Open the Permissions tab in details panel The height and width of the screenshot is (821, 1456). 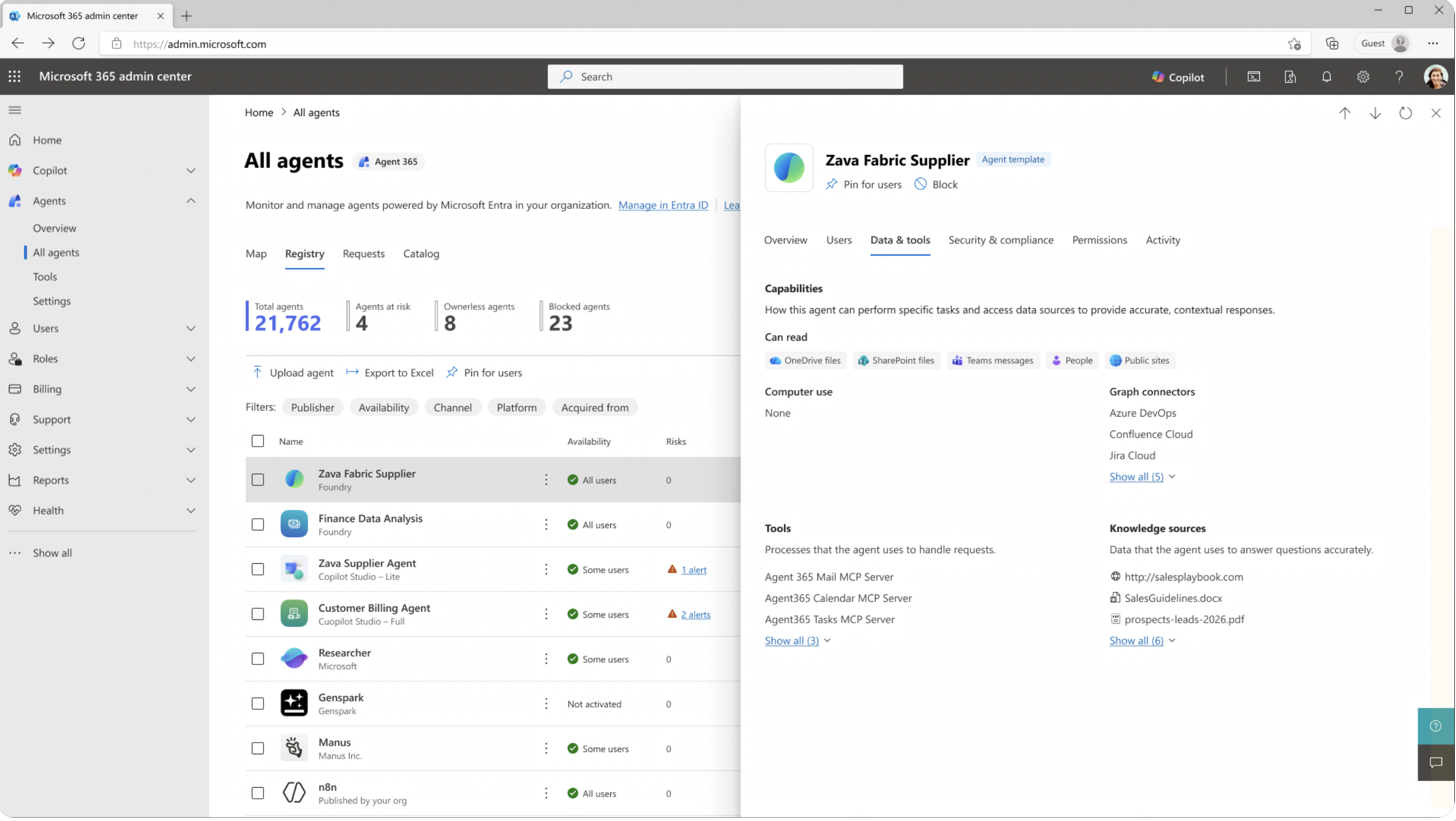[x=1099, y=240]
